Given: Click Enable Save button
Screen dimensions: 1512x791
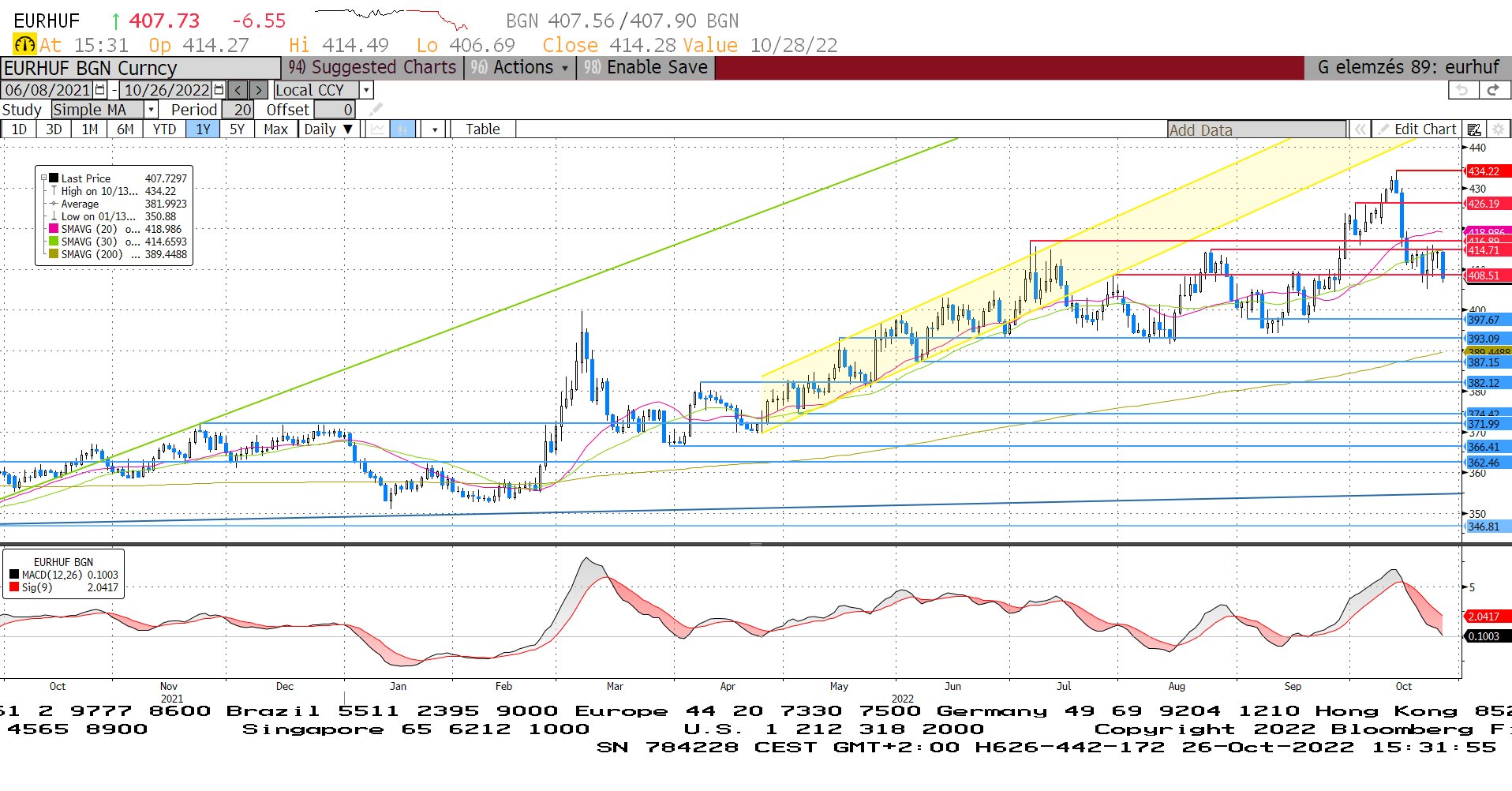Looking at the screenshot, I should click(646, 68).
